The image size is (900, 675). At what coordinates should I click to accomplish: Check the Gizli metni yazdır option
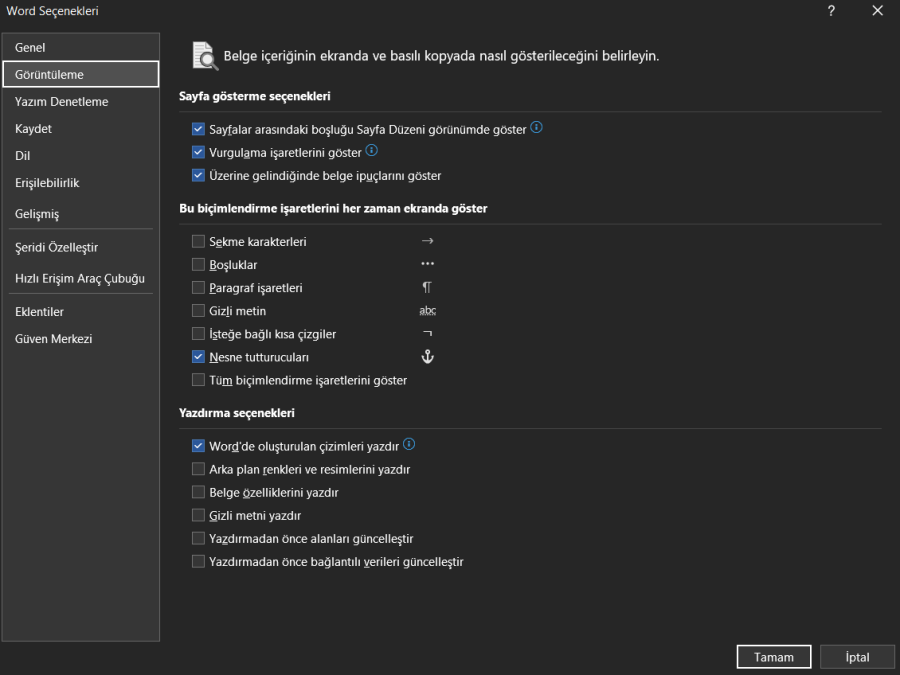[x=198, y=515]
